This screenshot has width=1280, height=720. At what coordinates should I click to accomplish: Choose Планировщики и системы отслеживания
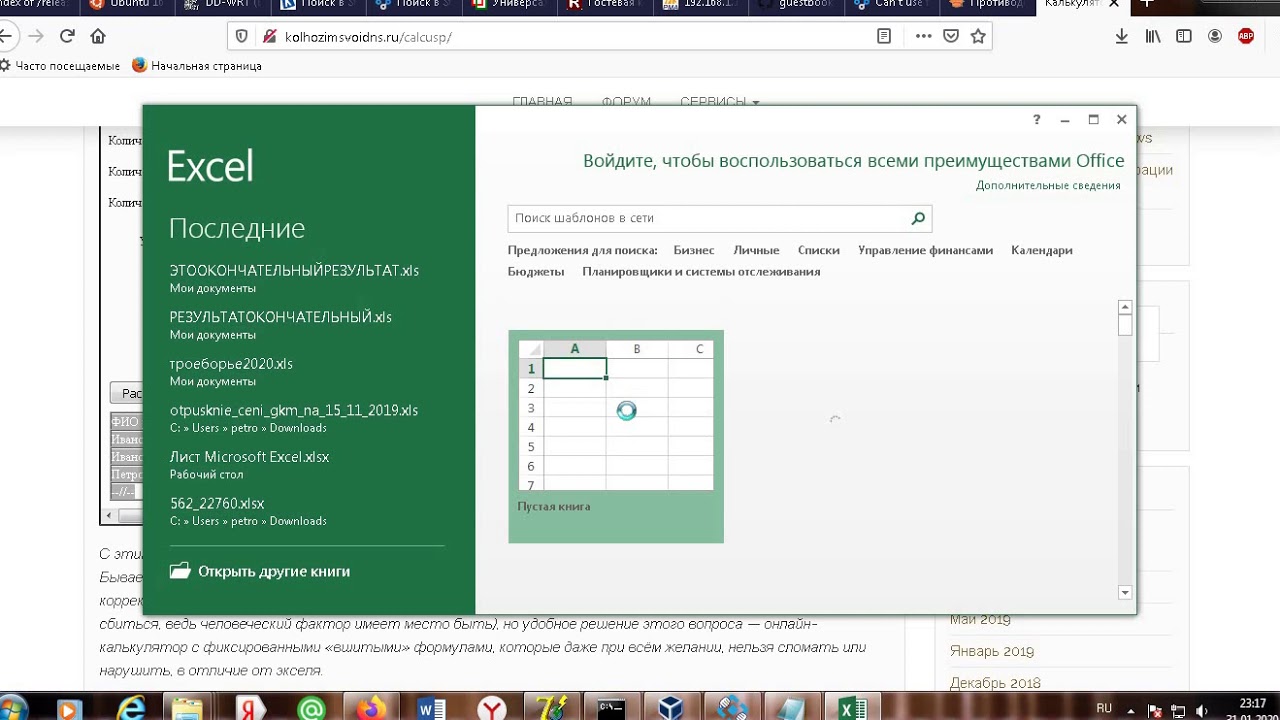click(x=701, y=271)
